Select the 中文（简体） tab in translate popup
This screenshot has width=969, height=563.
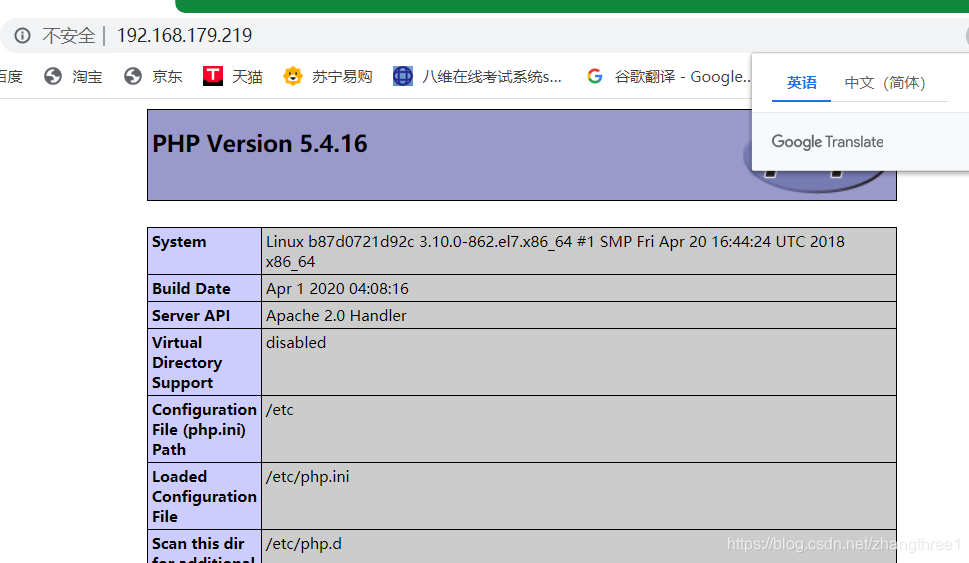[885, 83]
